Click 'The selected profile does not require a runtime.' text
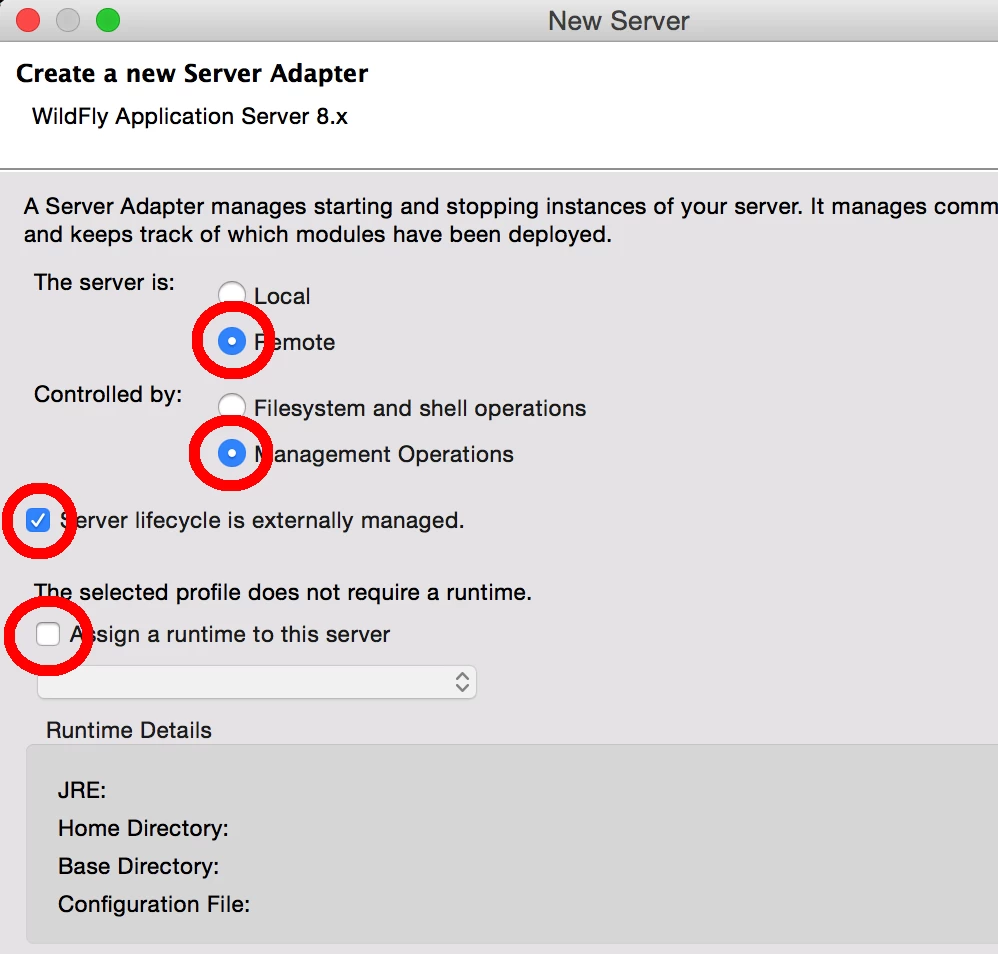The image size is (998, 954). pos(283,593)
